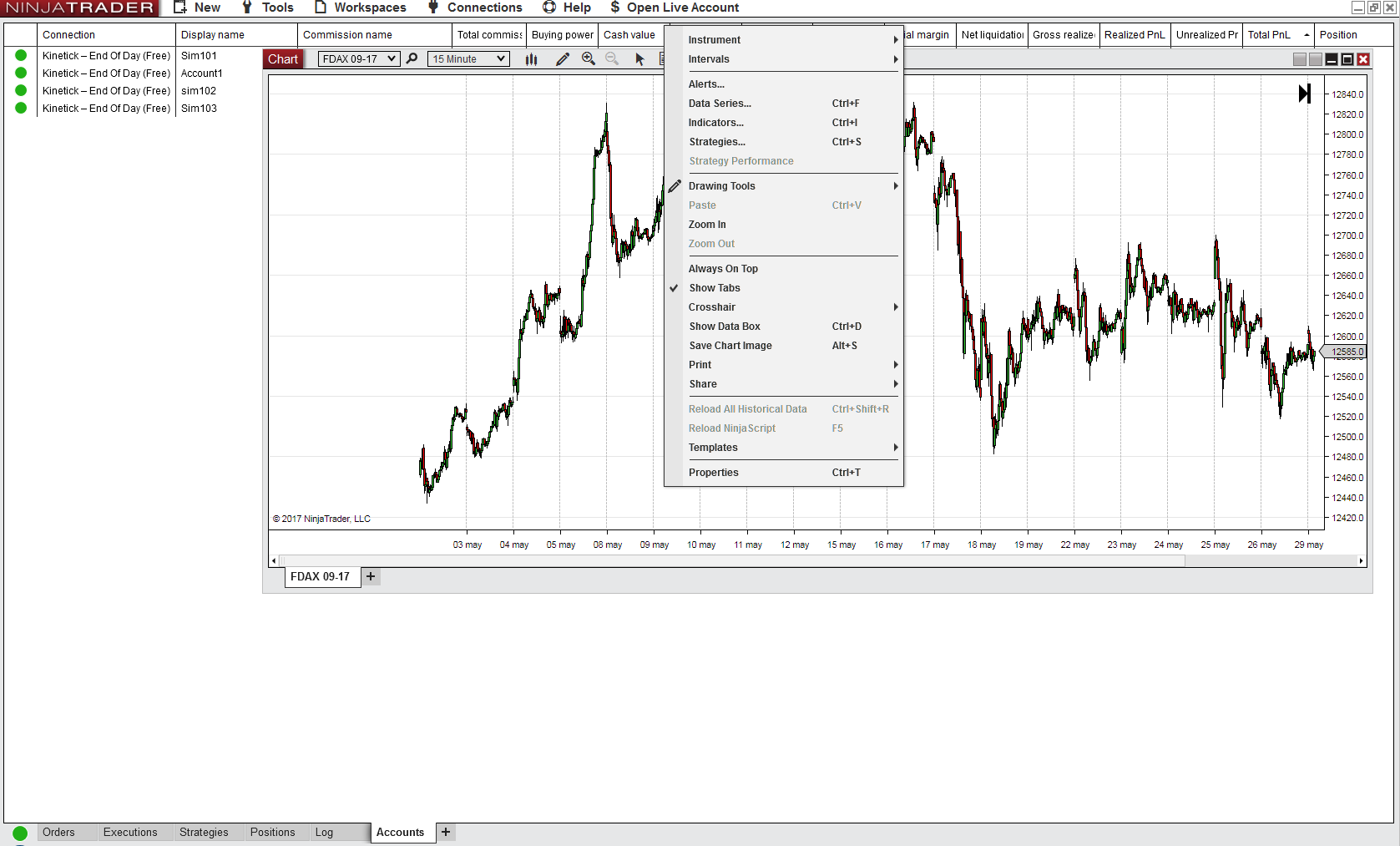The width and height of the screenshot is (1400, 846).
Task: Expand the Share submenu
Action: (784, 384)
